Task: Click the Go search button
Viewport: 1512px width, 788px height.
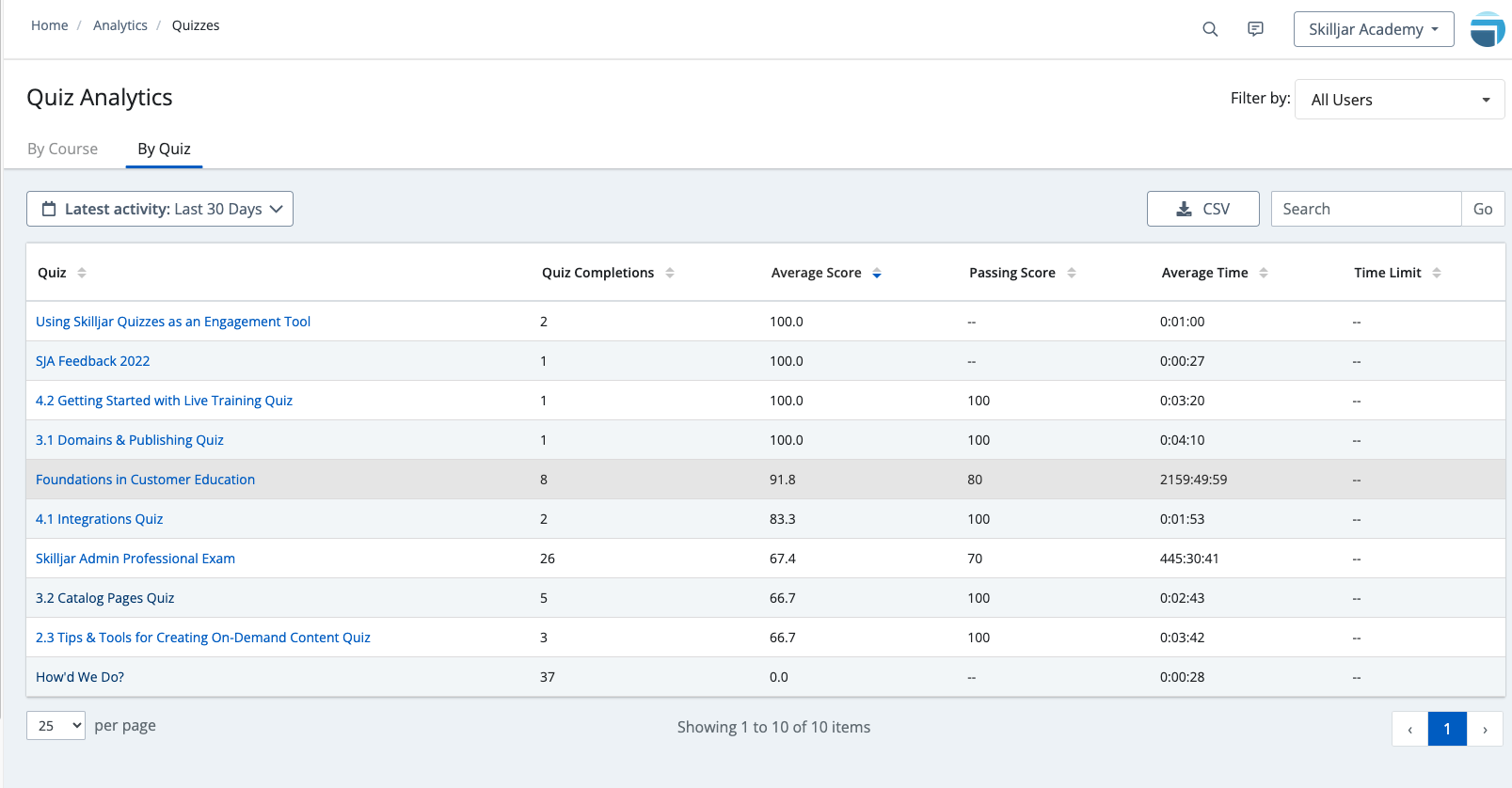Action: click(x=1483, y=209)
